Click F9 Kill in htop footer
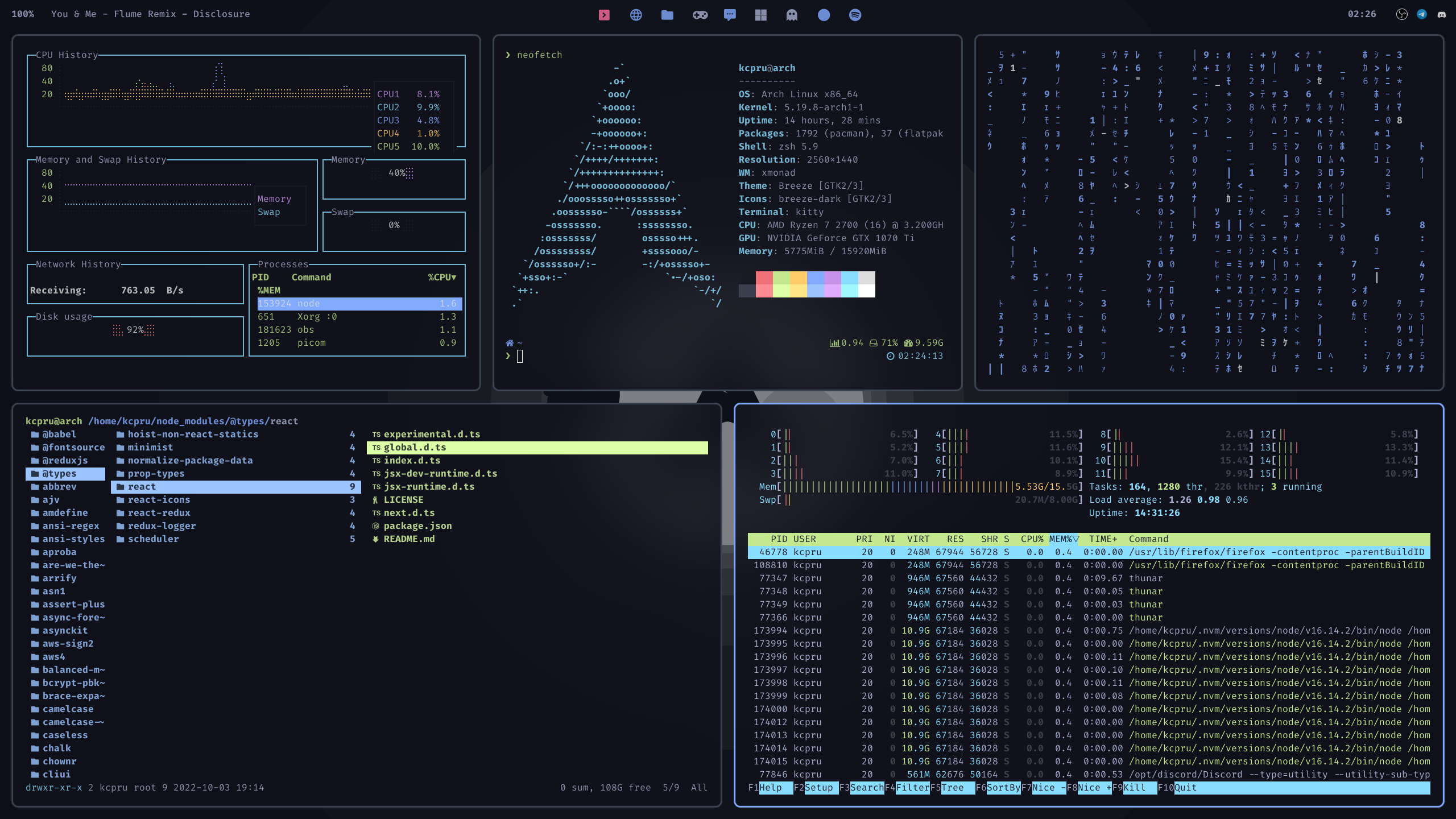 point(1134,788)
